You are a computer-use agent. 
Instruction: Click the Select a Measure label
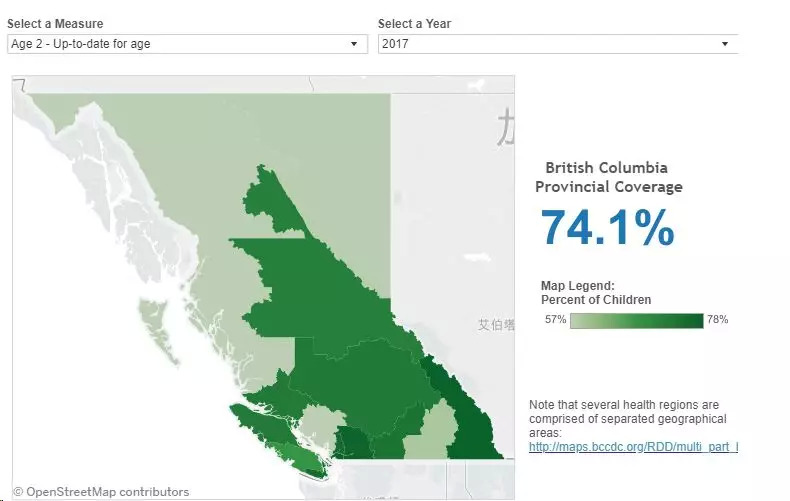point(55,24)
